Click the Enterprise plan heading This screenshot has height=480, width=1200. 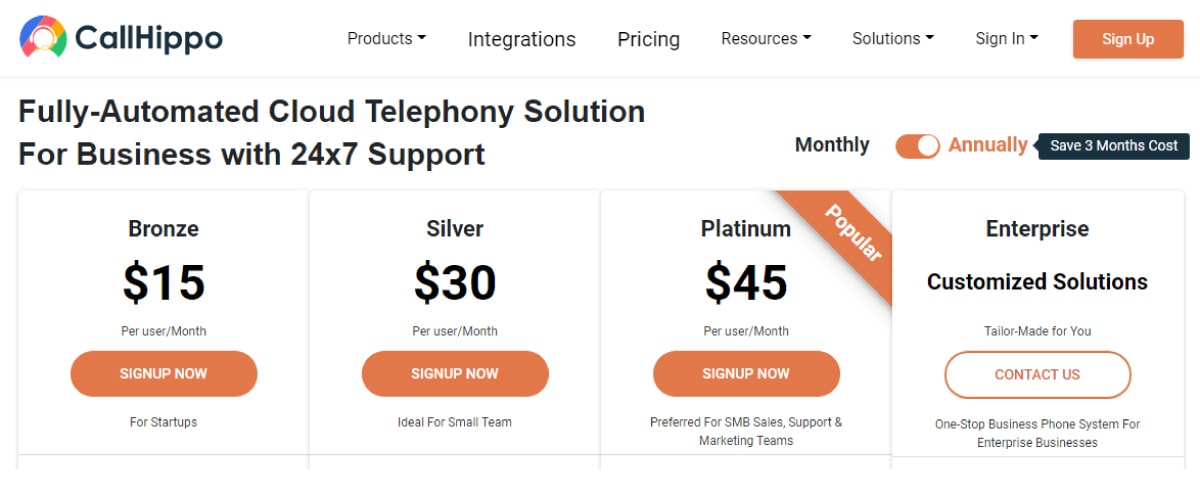tap(1037, 229)
